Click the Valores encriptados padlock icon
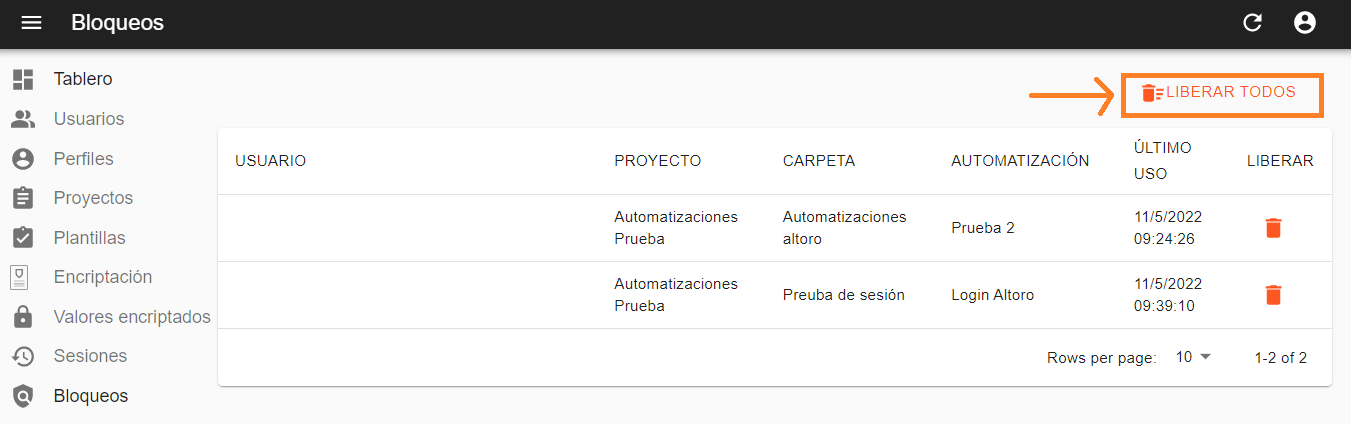The width and height of the screenshot is (1351, 424). [23, 317]
